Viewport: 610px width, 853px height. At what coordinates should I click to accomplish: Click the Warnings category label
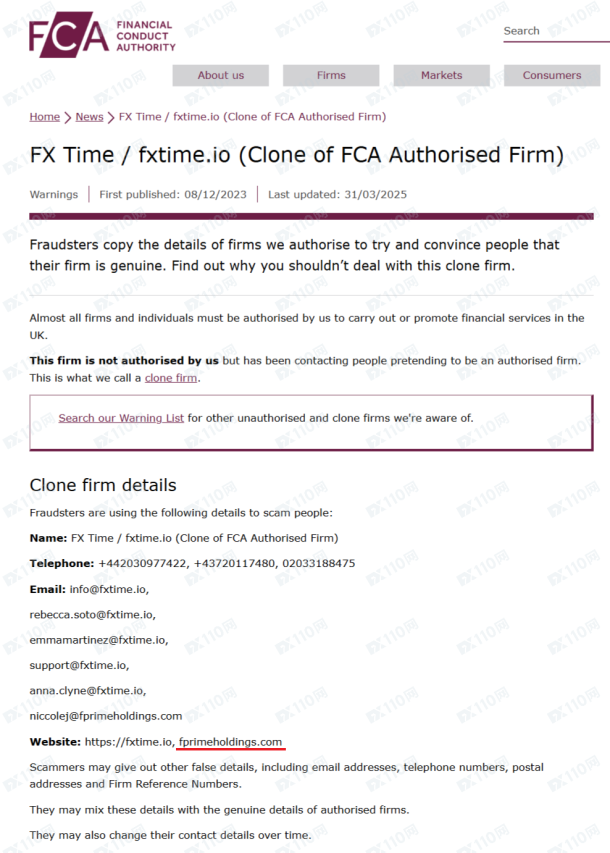pyautogui.click(x=53, y=194)
